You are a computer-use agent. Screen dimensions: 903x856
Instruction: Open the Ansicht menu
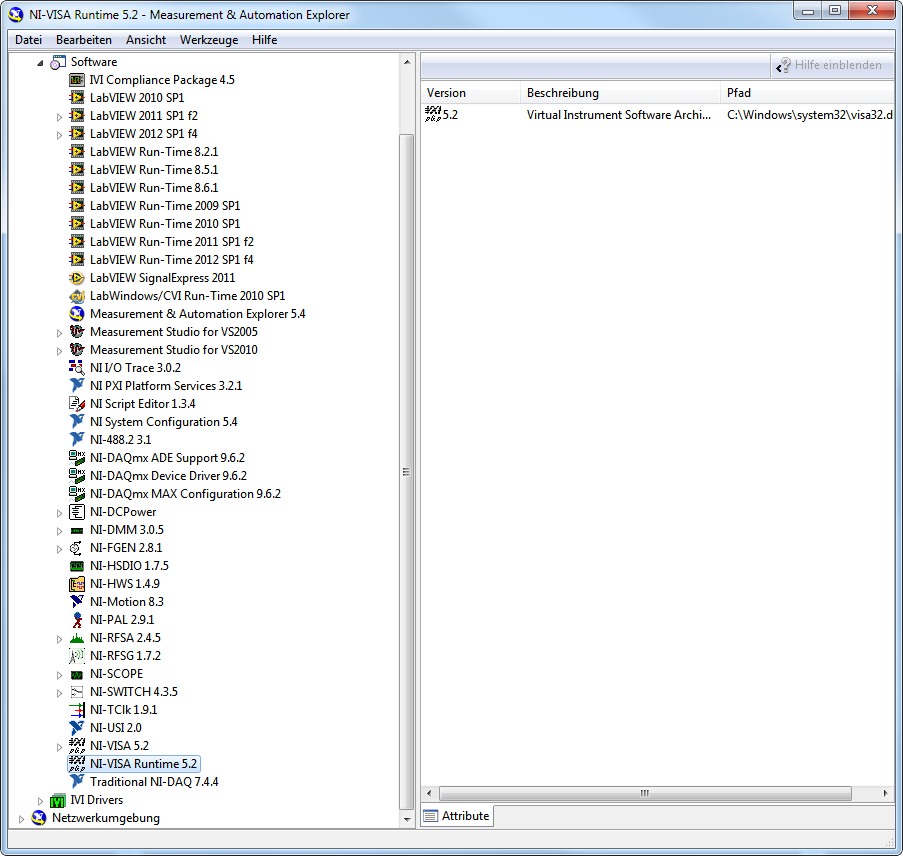tap(146, 40)
